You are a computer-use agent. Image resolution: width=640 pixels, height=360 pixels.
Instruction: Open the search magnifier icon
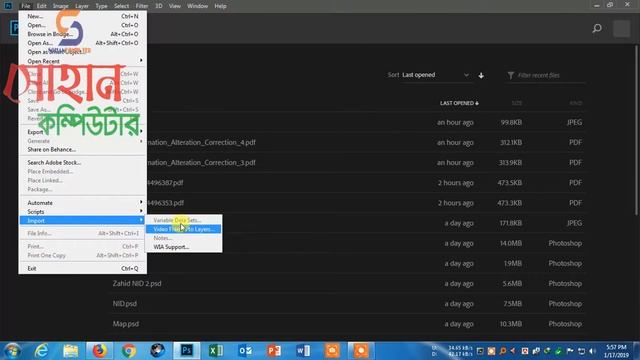coord(597,28)
